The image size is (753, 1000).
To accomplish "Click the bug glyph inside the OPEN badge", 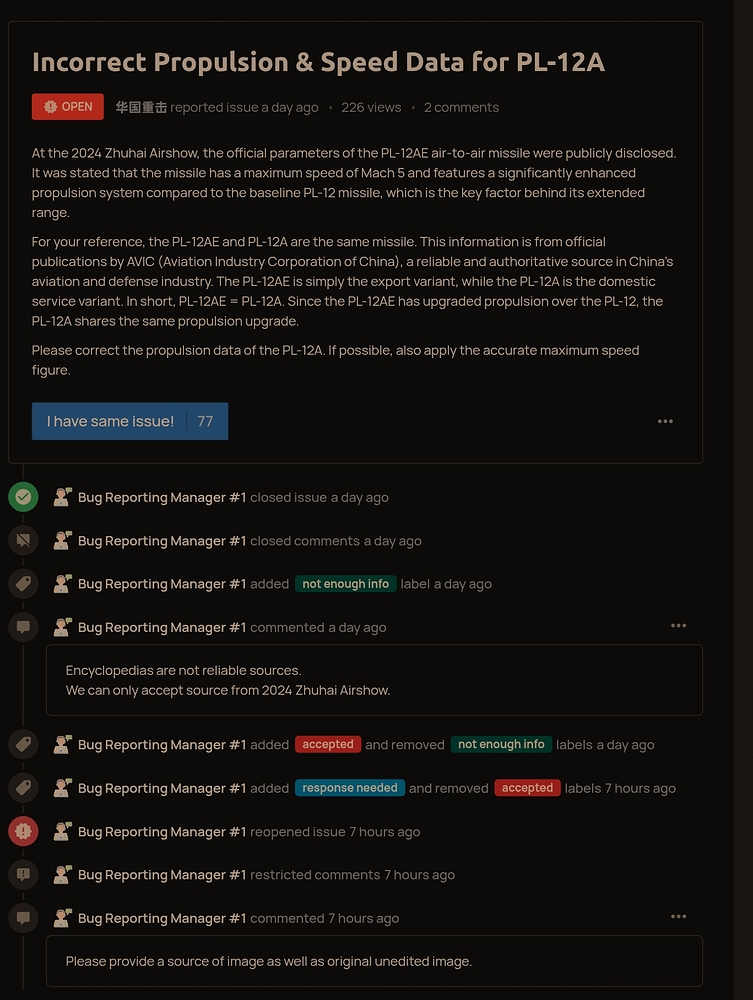I will click(x=49, y=105).
